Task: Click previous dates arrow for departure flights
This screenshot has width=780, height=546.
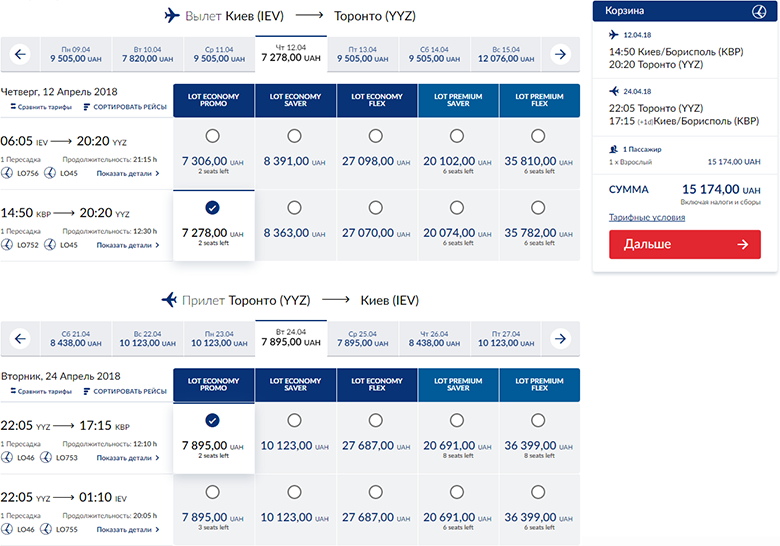Action: pos(20,54)
